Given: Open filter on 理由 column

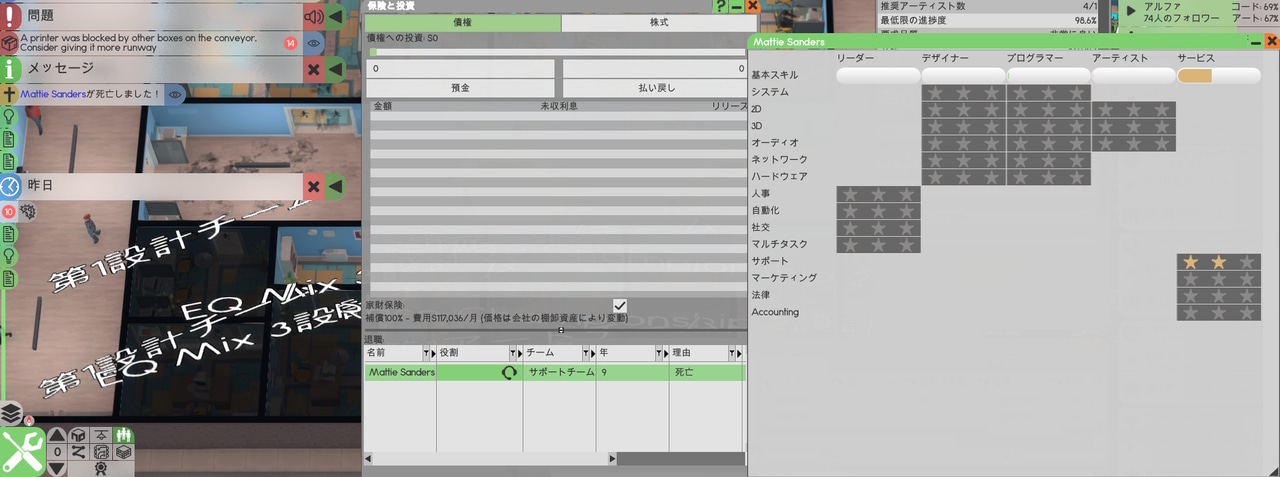Looking at the screenshot, I should pos(733,354).
